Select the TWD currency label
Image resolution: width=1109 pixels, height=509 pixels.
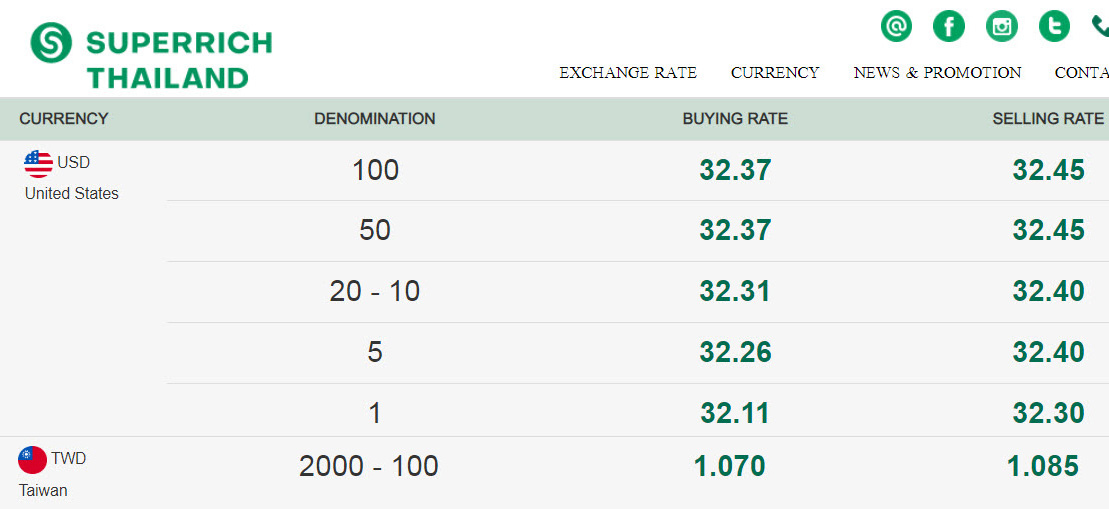click(69, 459)
